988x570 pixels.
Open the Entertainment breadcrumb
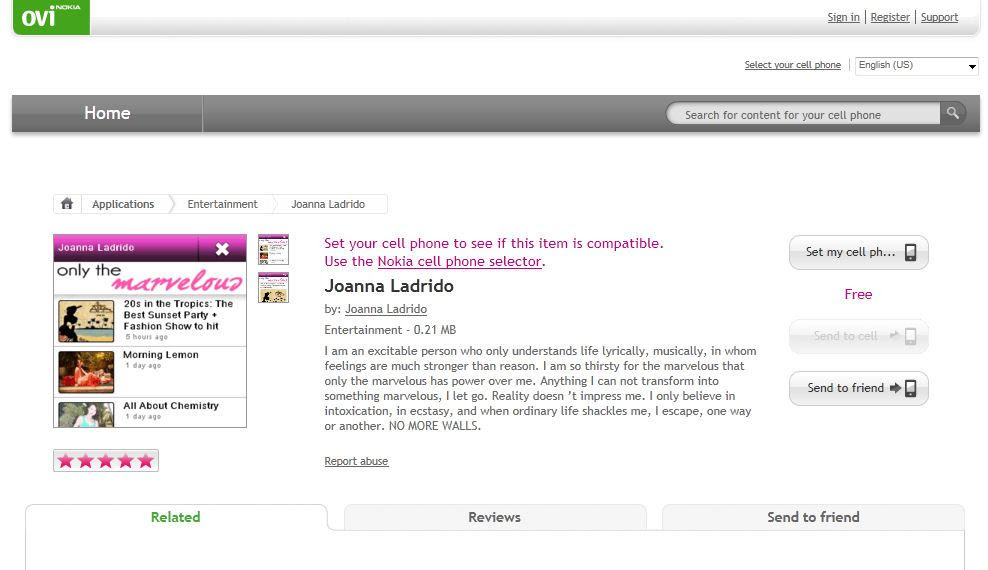(x=222, y=204)
